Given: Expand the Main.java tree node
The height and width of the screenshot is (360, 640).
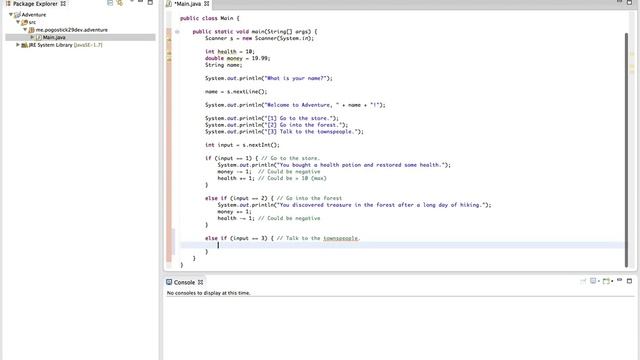Looking at the screenshot, I should 32,37.
